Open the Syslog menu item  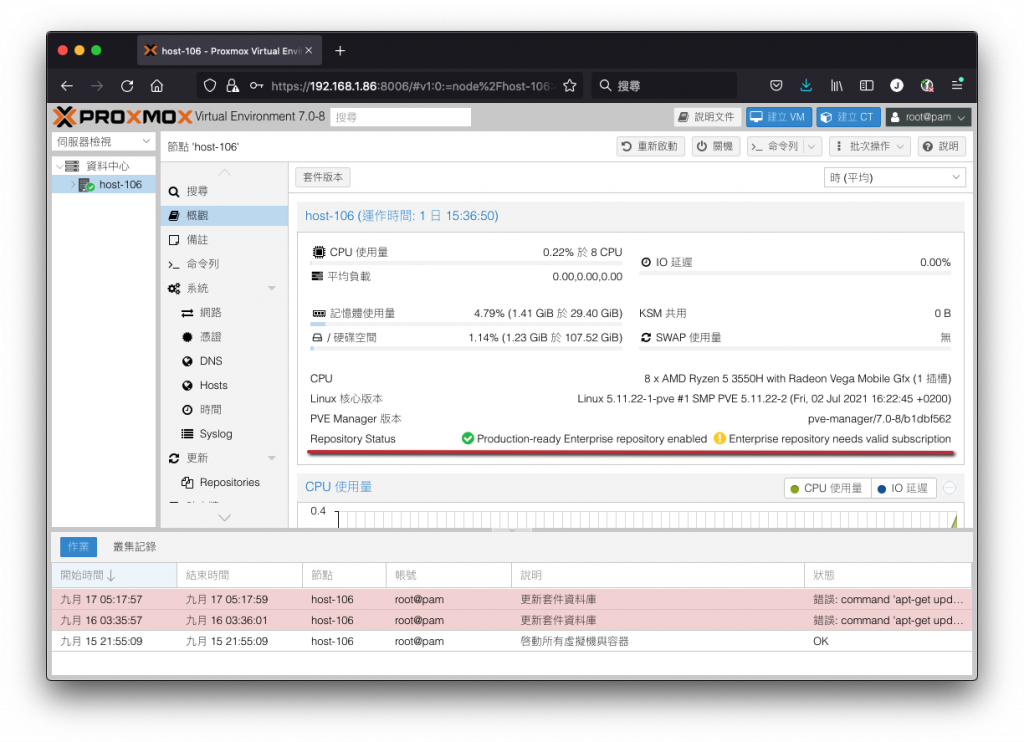(x=224, y=434)
